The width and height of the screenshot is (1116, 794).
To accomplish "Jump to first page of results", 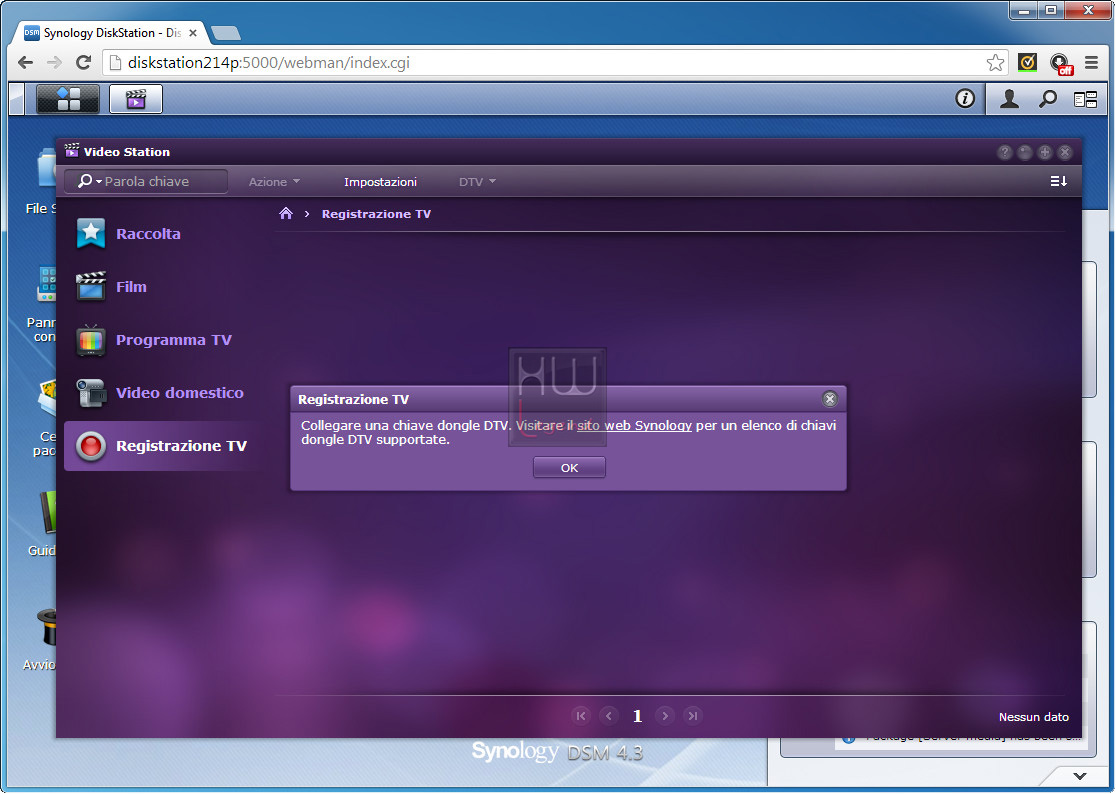I will tap(581, 716).
